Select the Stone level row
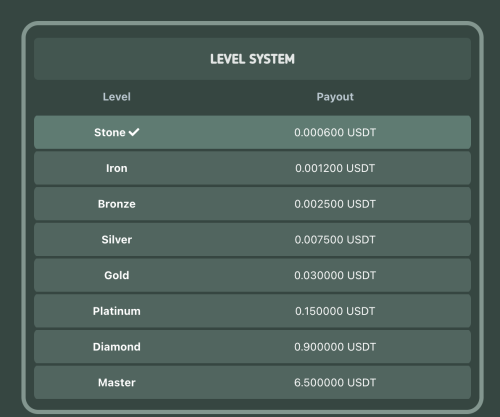 252,132
